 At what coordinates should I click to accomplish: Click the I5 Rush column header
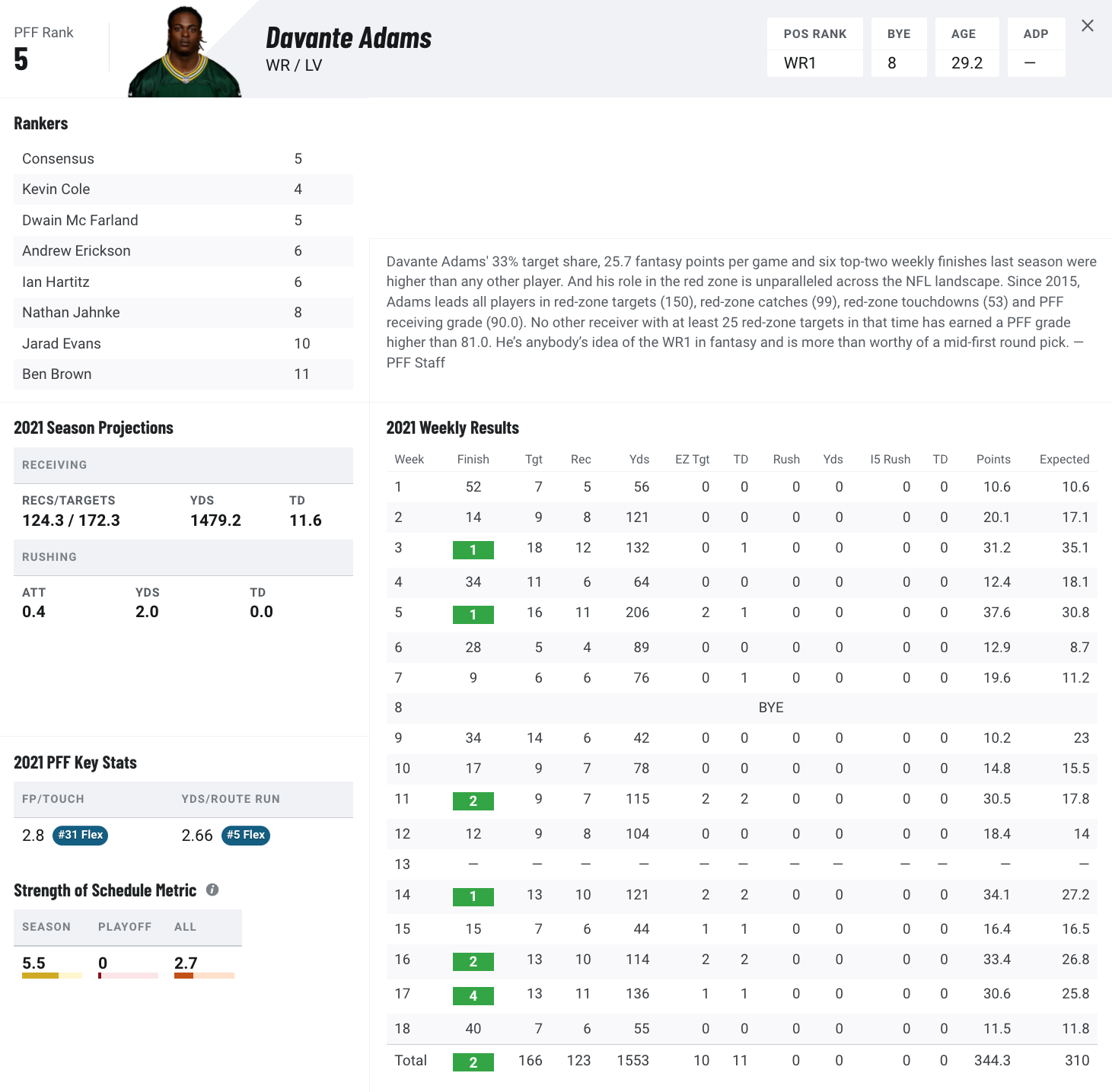[891, 459]
